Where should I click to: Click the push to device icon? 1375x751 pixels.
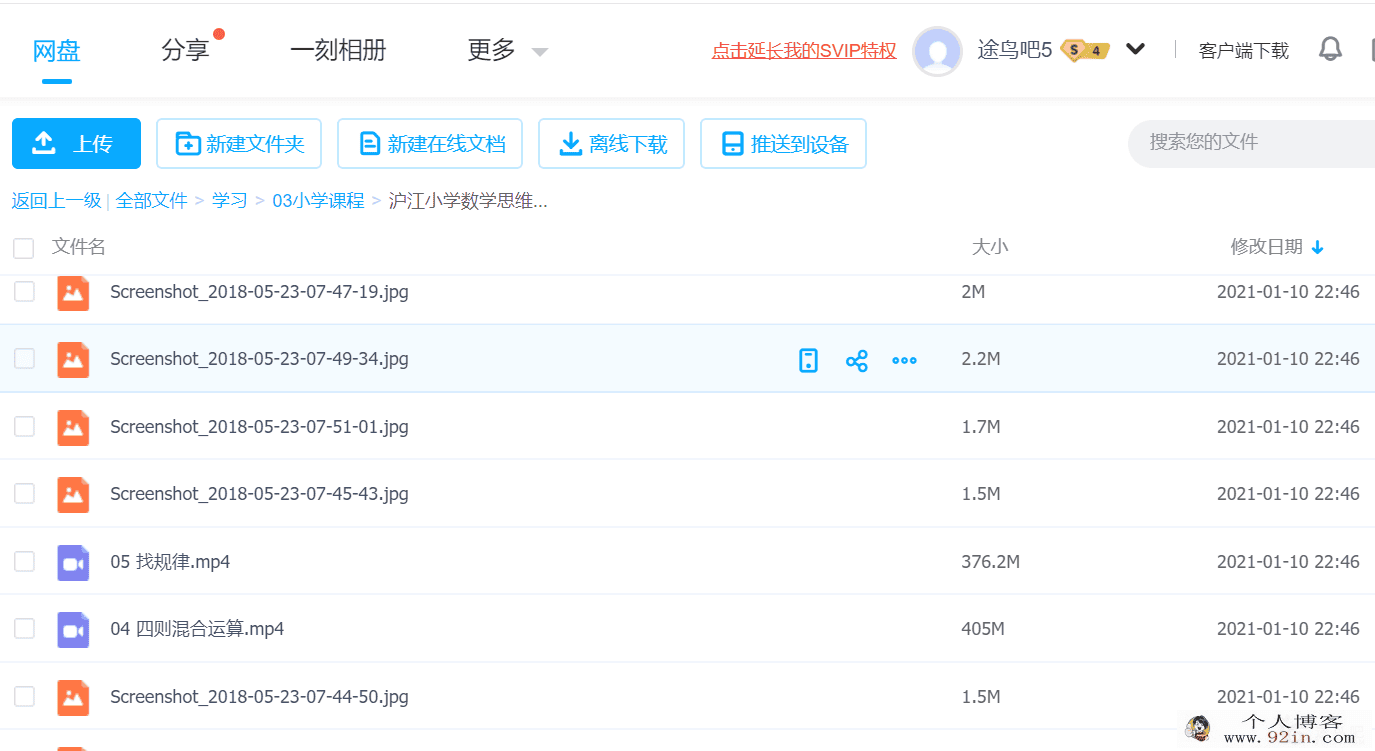[733, 144]
